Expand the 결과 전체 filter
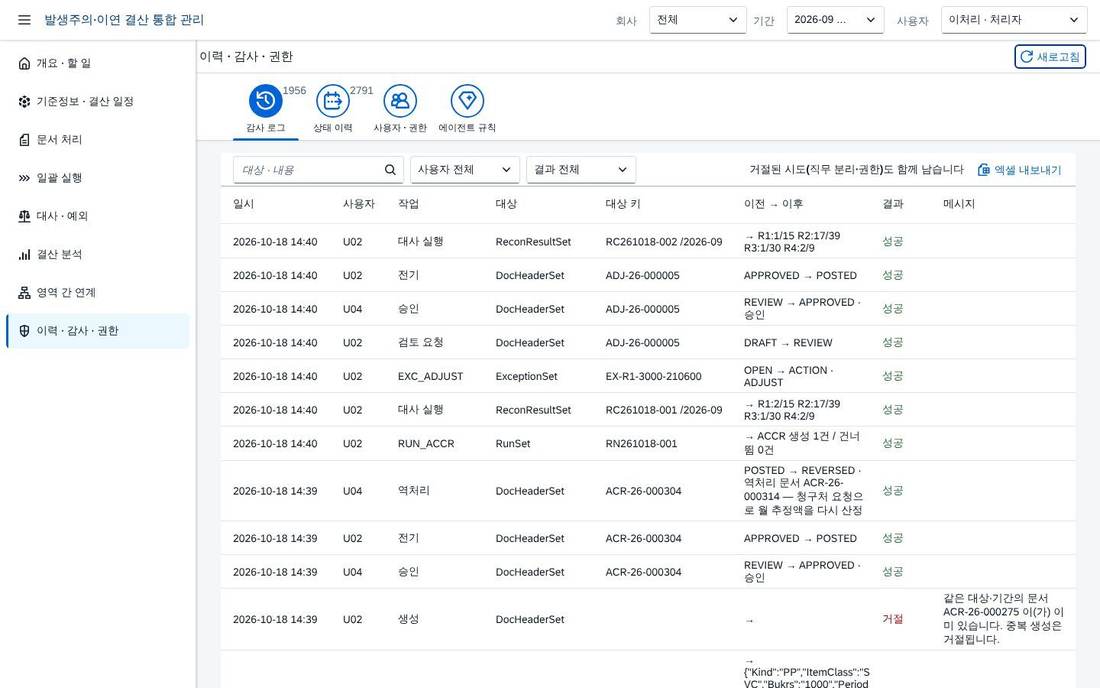The width and height of the screenshot is (1100, 688). click(581, 170)
